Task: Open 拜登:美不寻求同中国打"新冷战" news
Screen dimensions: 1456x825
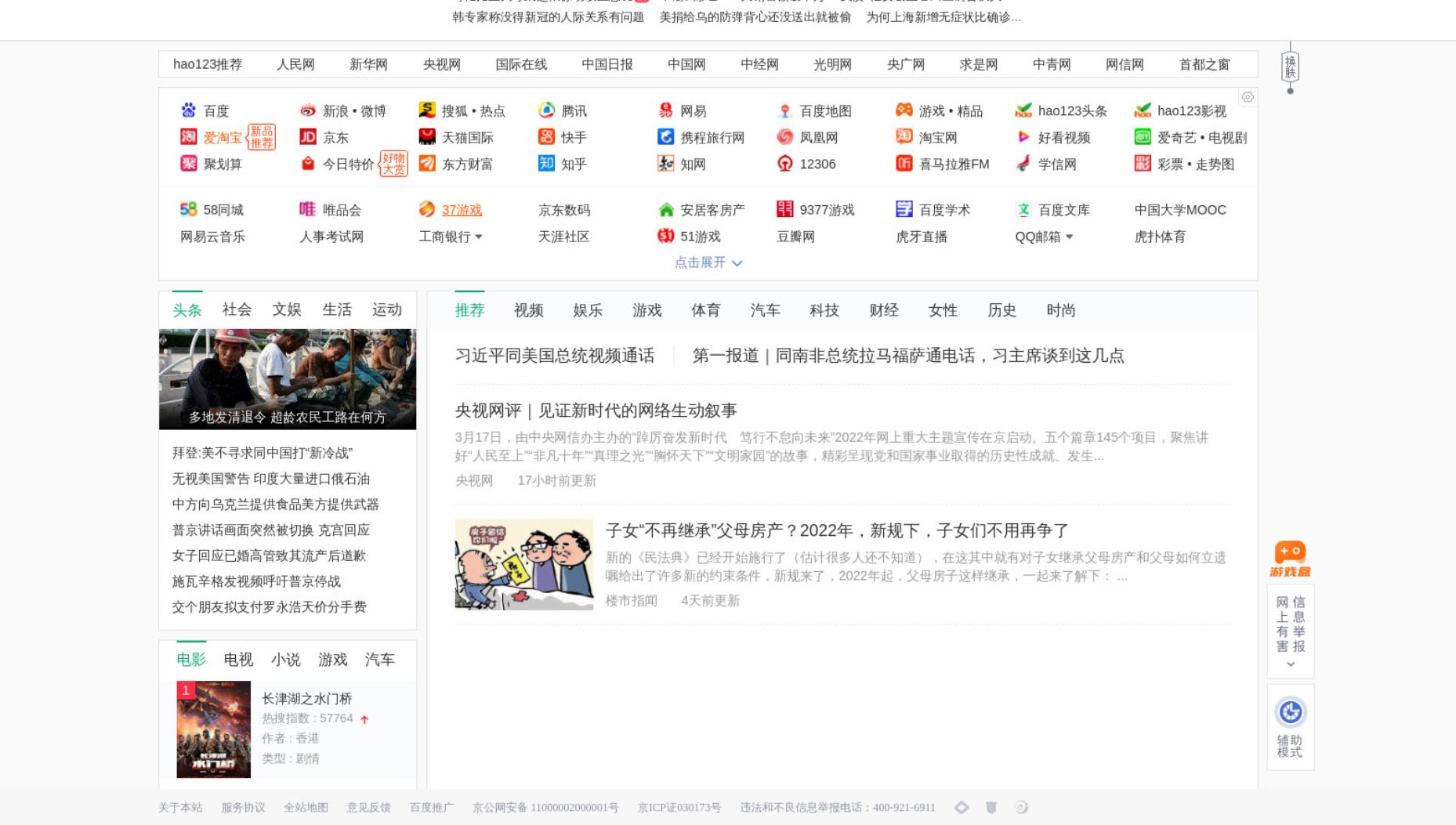Action: (x=263, y=453)
